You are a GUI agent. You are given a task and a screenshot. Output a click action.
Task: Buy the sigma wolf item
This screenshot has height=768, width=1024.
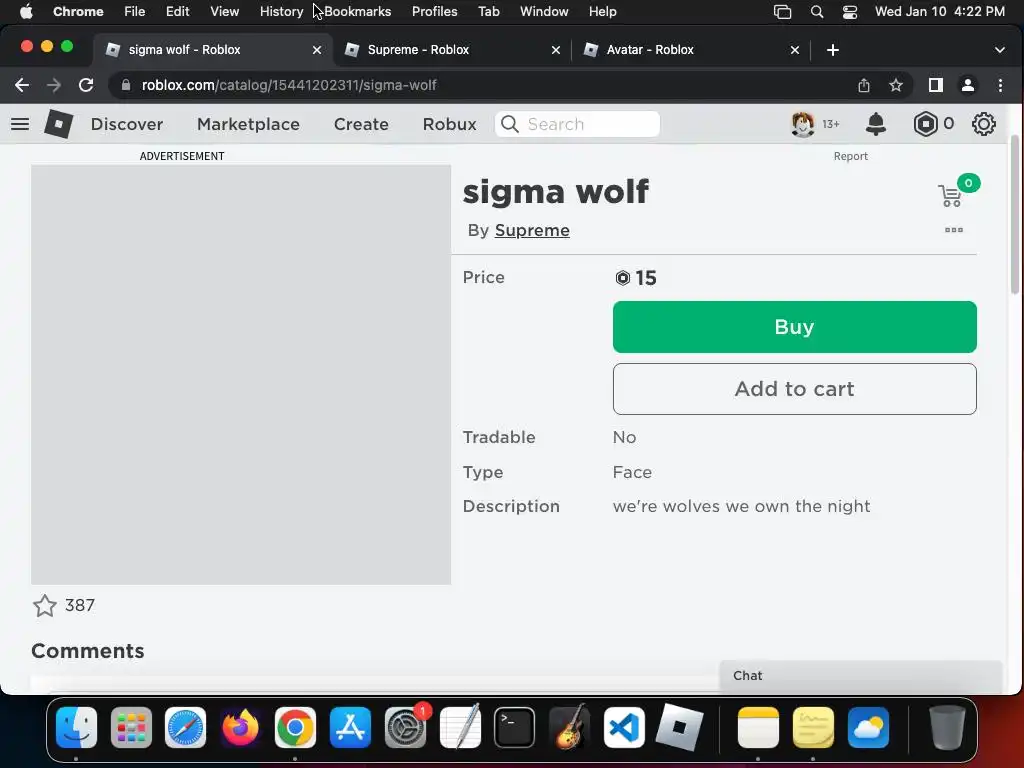pyautogui.click(x=795, y=327)
